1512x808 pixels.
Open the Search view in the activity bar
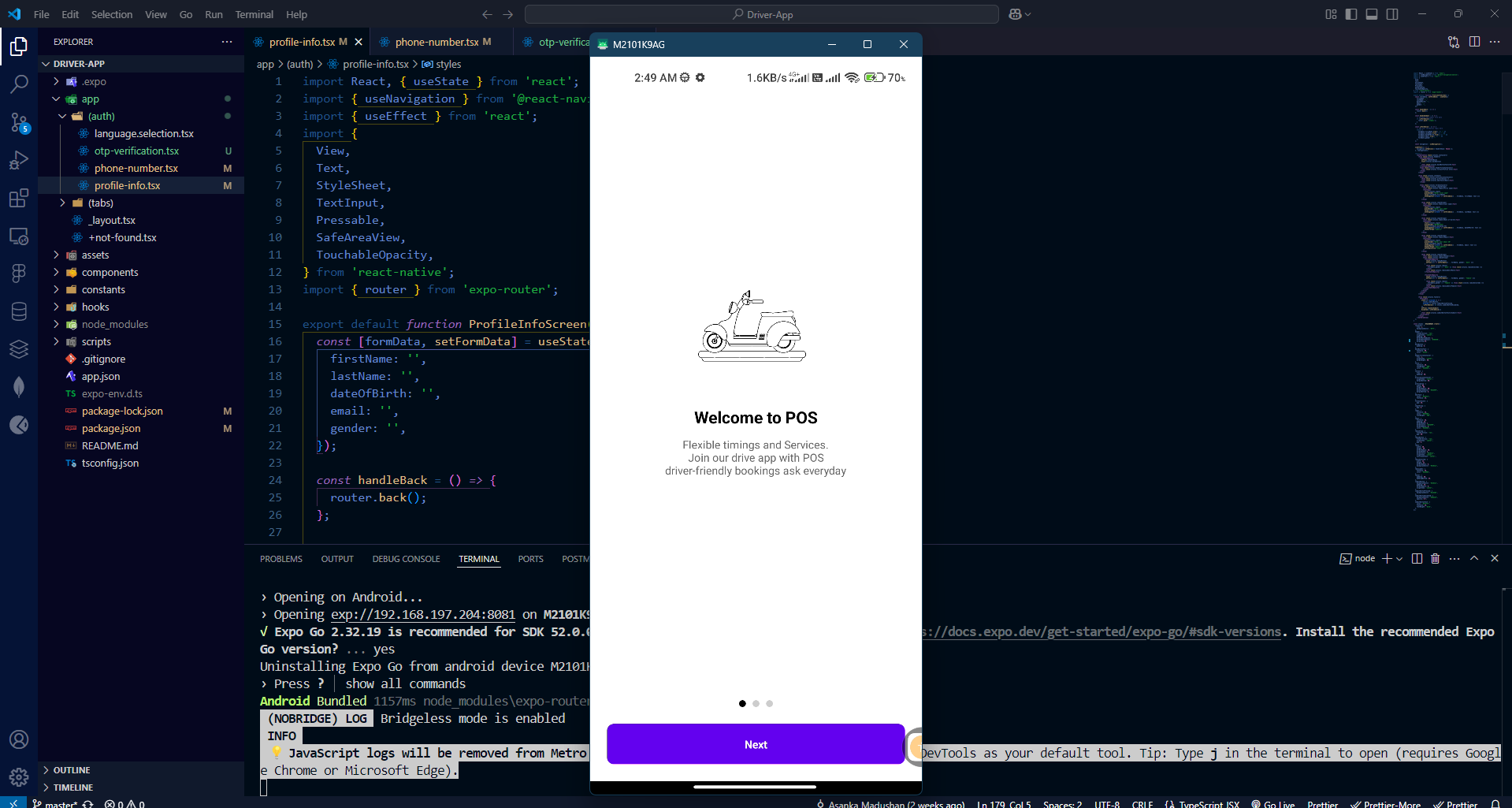(19, 84)
